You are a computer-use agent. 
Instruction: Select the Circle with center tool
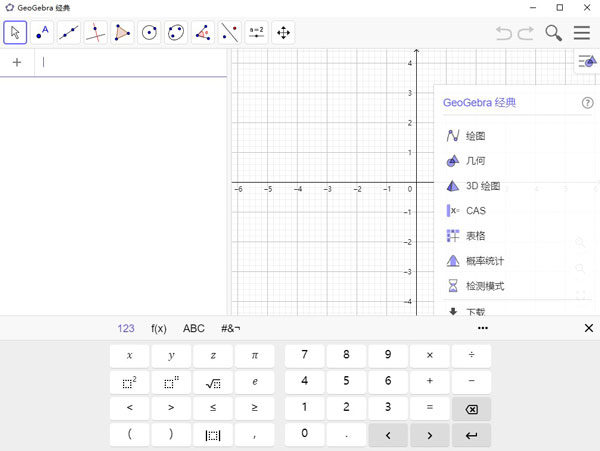(x=149, y=33)
